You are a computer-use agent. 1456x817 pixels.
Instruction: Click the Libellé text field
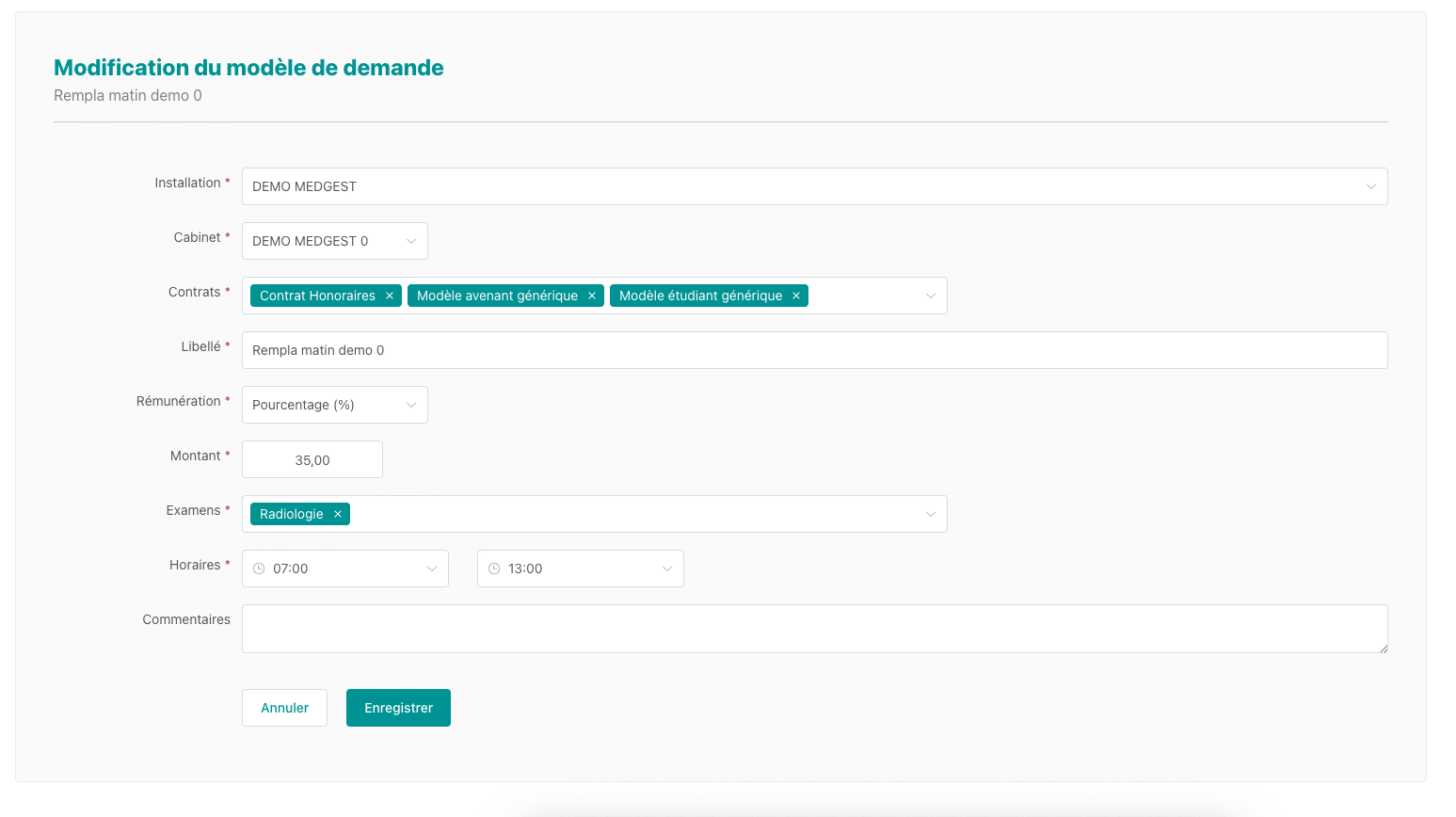point(814,350)
